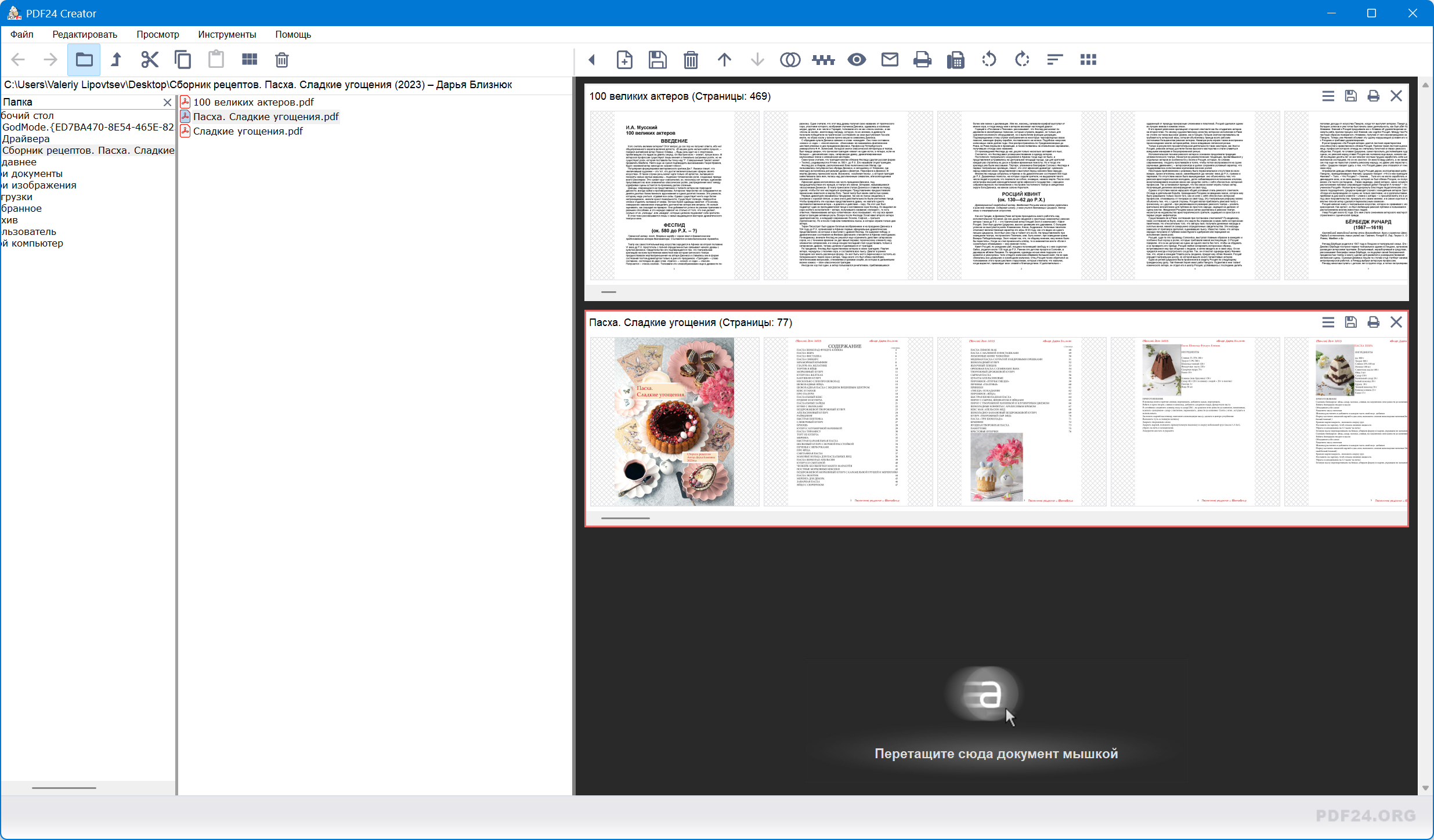Rotate pages left icon
Viewport: 1434px width, 840px height.
click(989, 60)
